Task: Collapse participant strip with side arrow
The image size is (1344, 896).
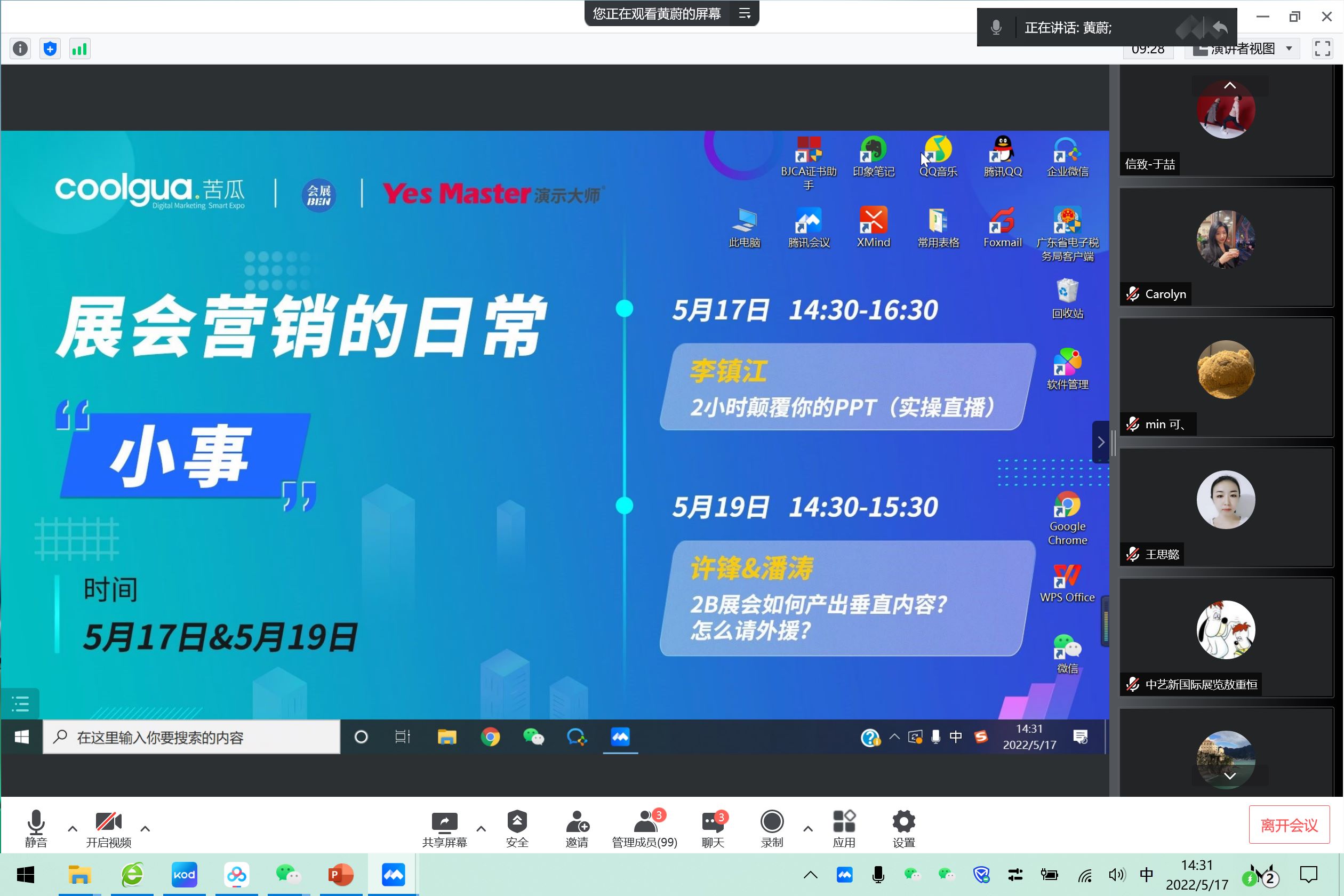Action: click(1101, 442)
